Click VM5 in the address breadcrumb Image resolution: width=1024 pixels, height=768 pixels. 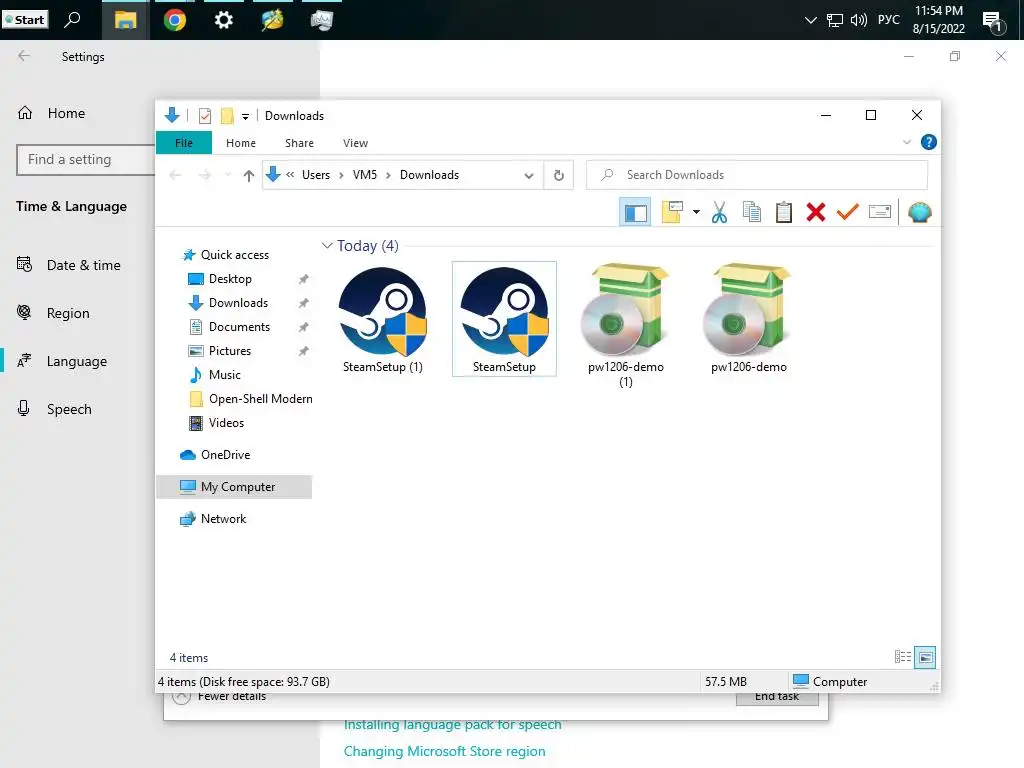(364, 175)
